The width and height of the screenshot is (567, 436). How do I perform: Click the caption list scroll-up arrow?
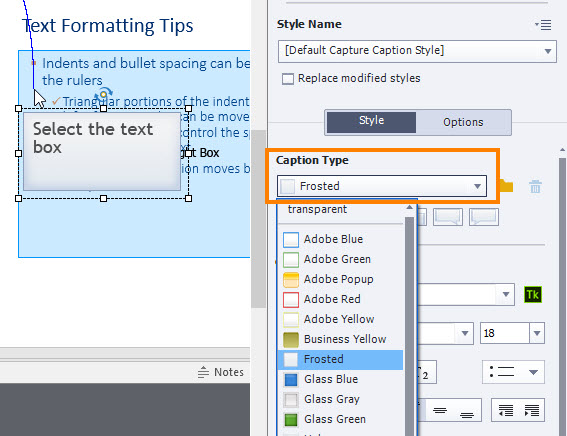409,208
